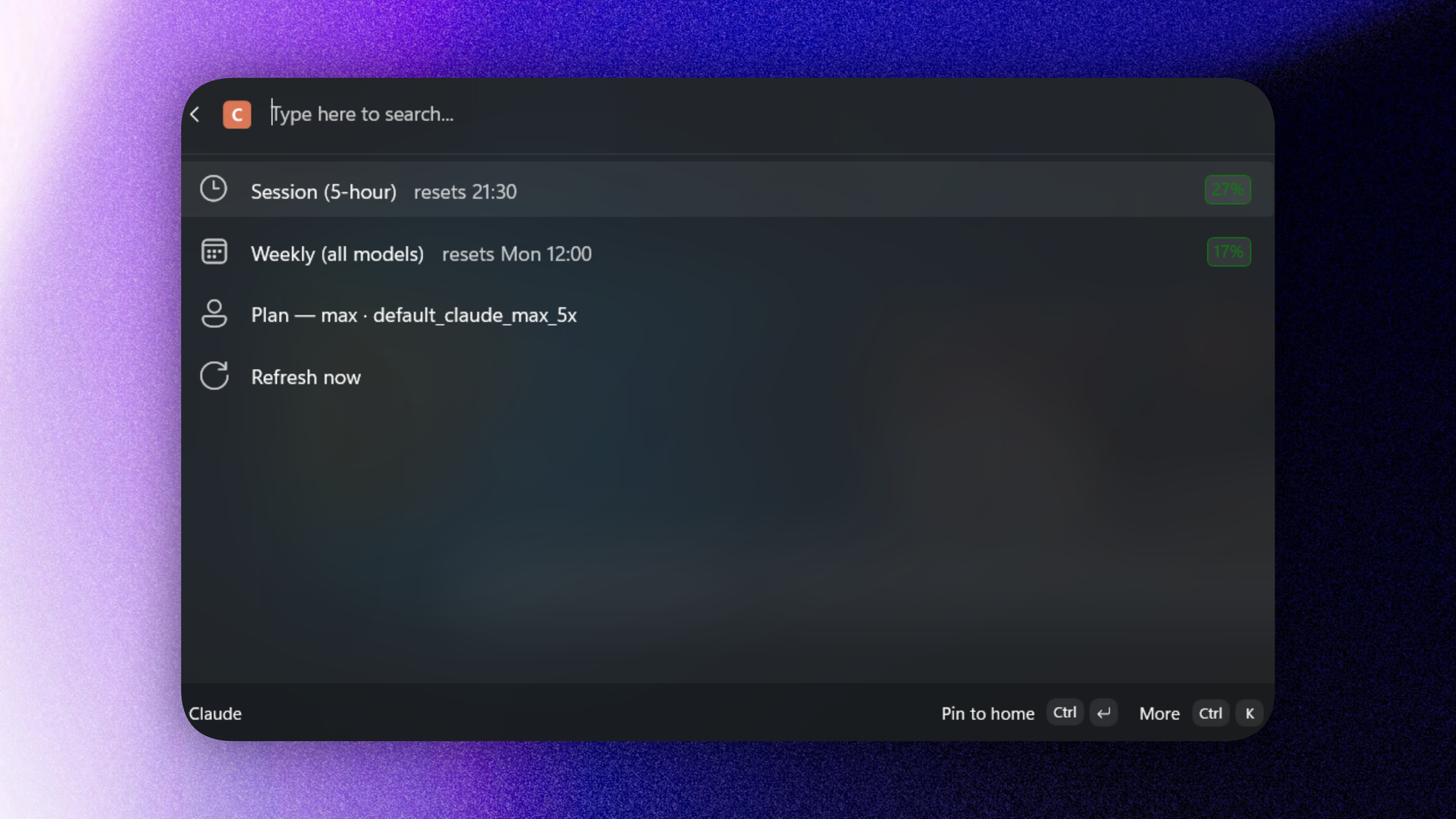Click the Enter key hint icon
This screenshot has height=819, width=1456.
click(1104, 713)
